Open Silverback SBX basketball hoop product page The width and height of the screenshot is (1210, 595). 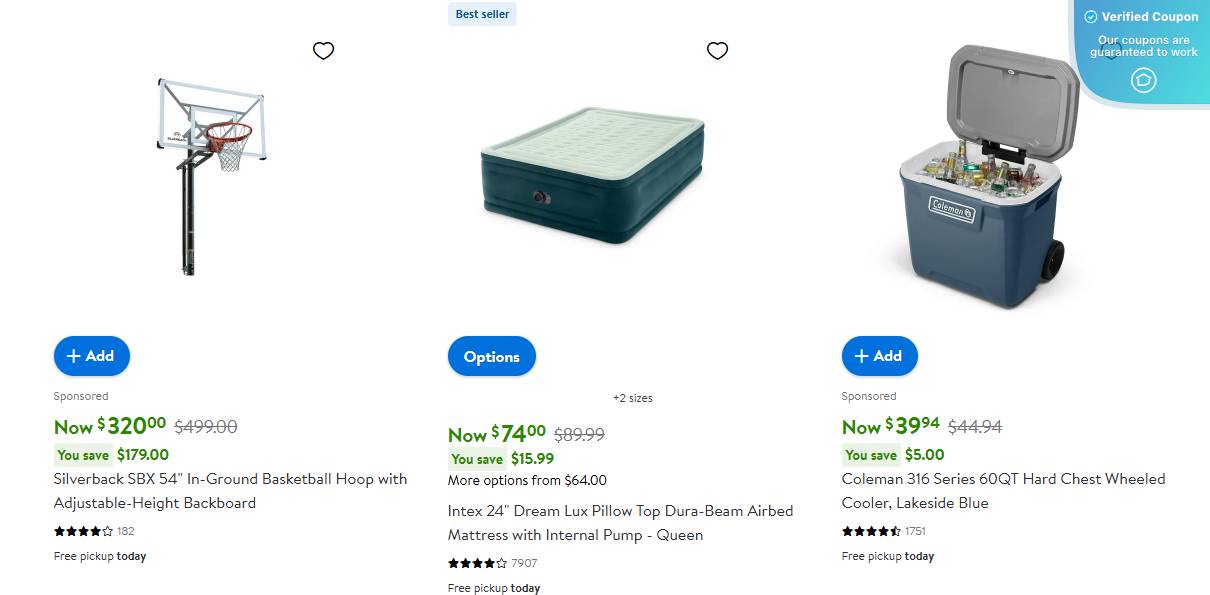tap(230, 491)
